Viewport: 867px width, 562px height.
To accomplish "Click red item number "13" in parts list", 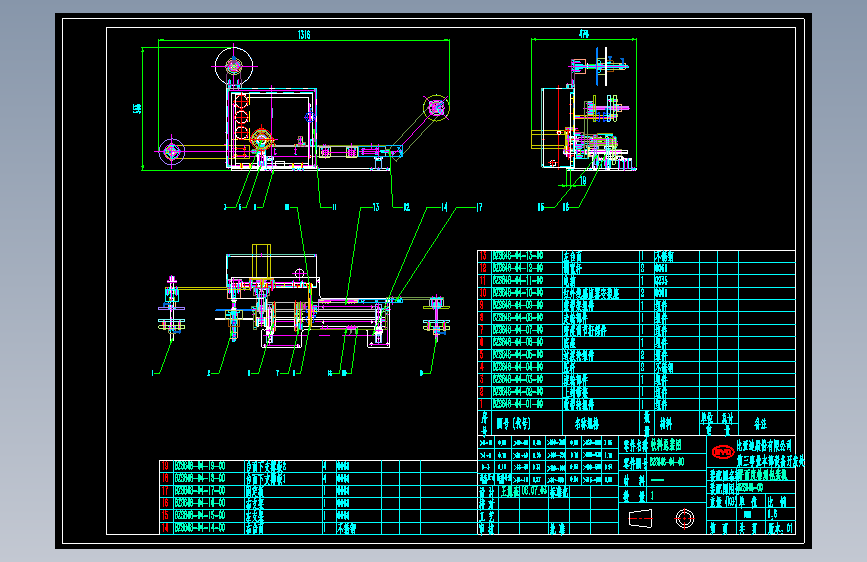I will tap(483, 256).
